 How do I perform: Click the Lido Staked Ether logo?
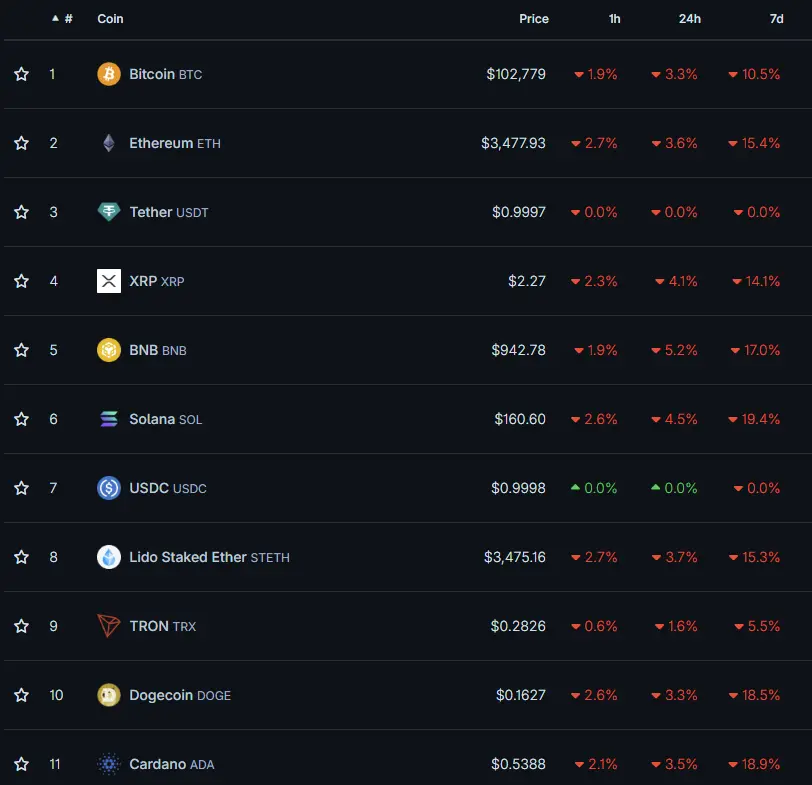coord(109,557)
